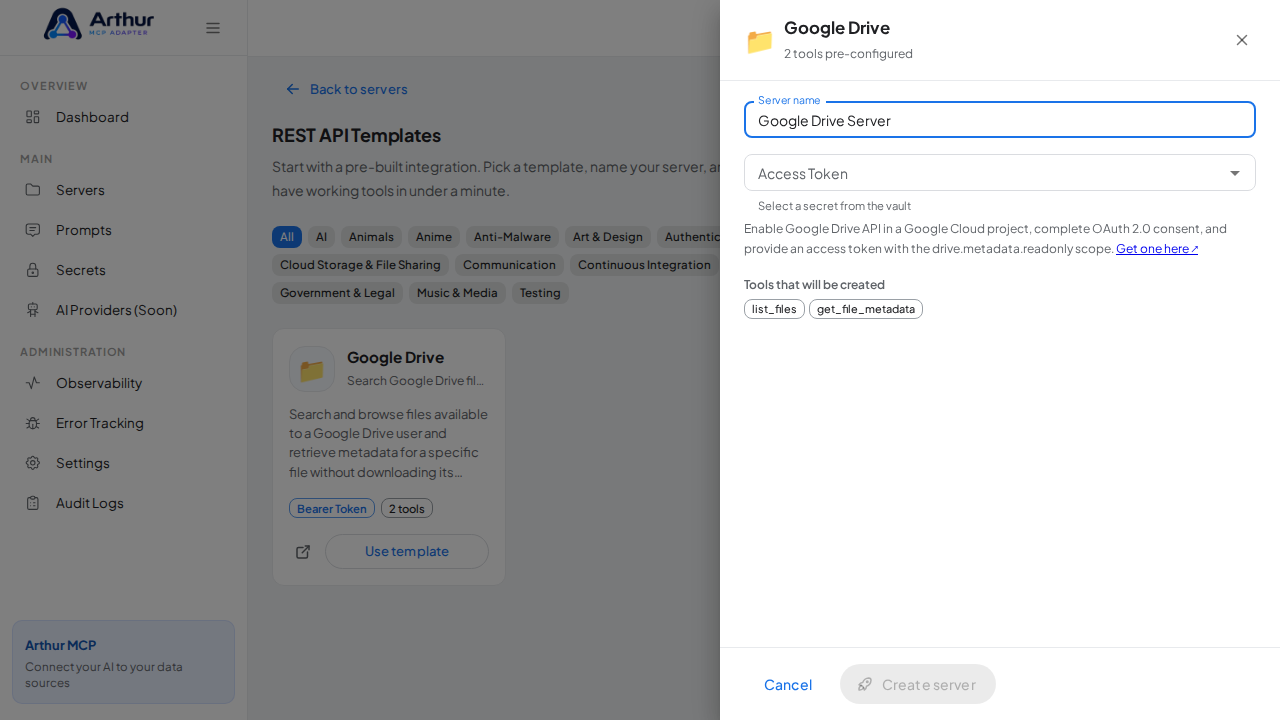This screenshot has width=1280, height=720.
Task: Click the Use template button
Action: [407, 552]
